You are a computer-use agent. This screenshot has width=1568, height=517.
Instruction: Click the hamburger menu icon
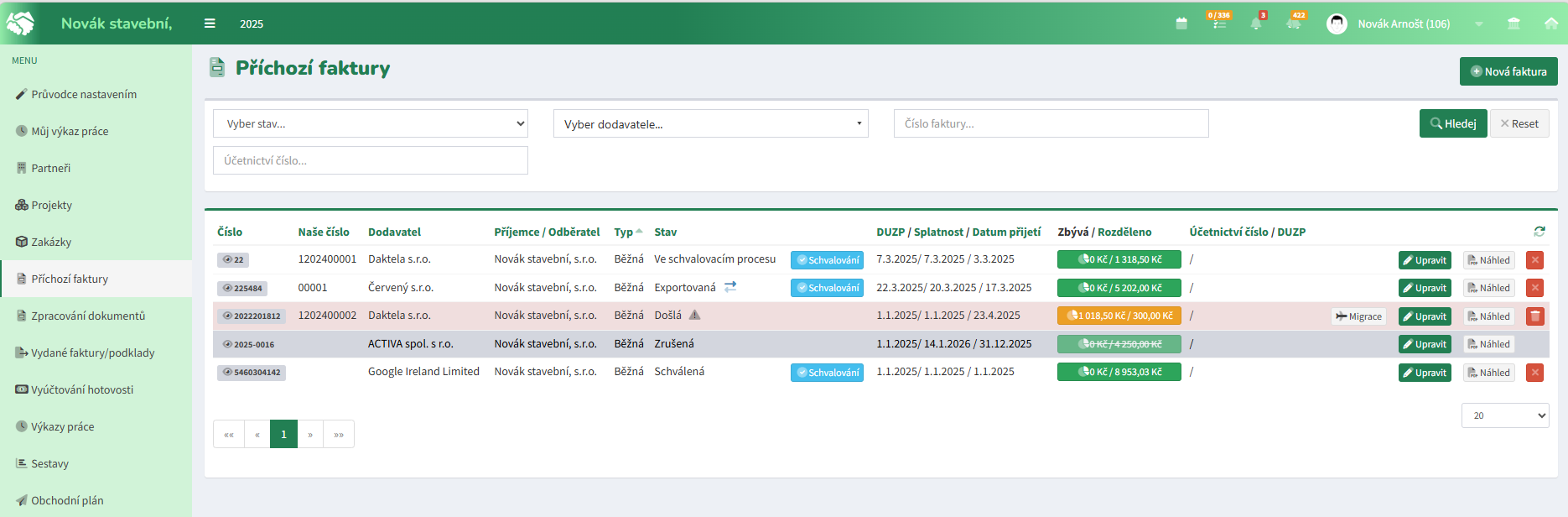210,23
